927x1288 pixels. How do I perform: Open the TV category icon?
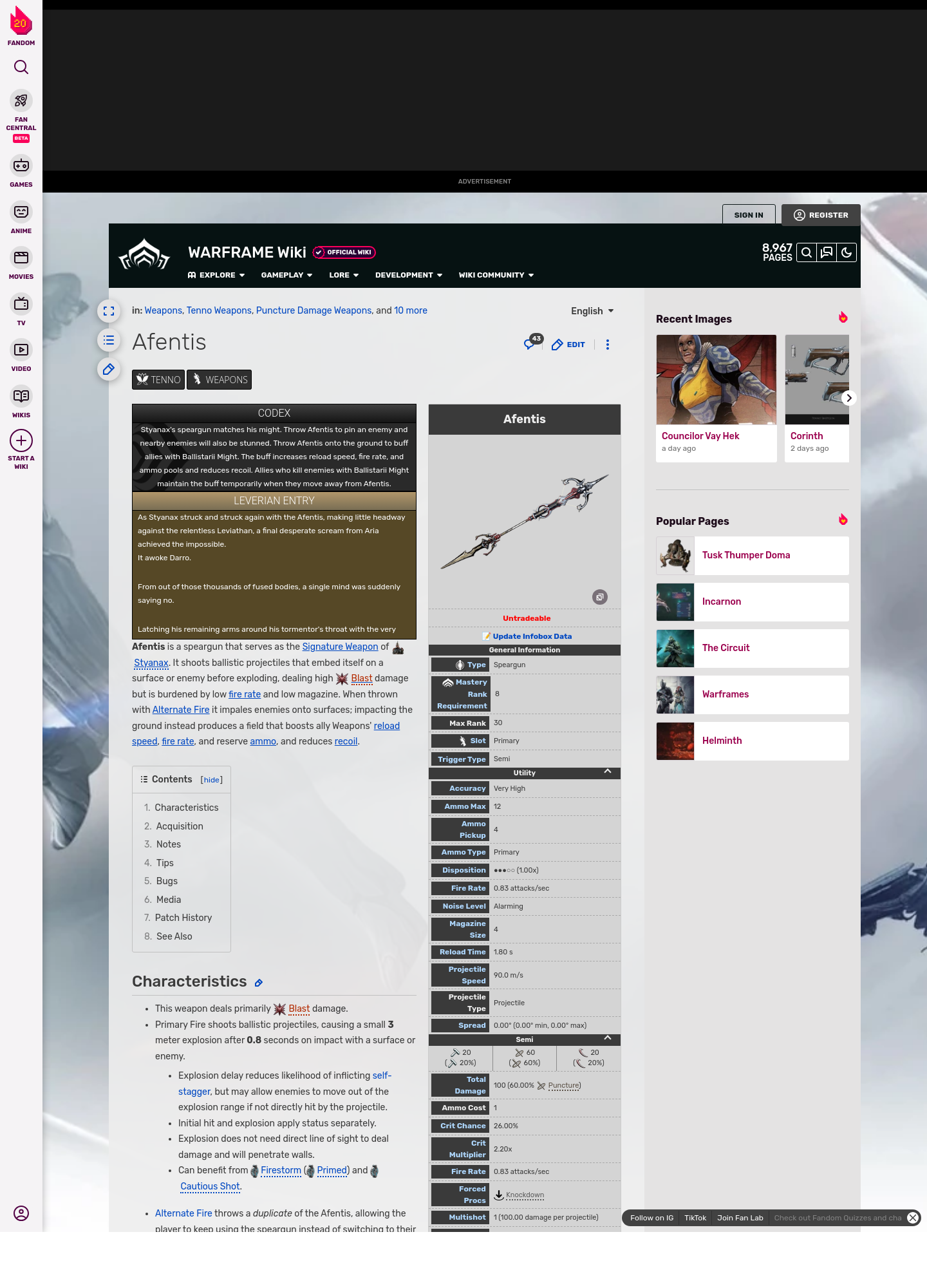[21, 303]
